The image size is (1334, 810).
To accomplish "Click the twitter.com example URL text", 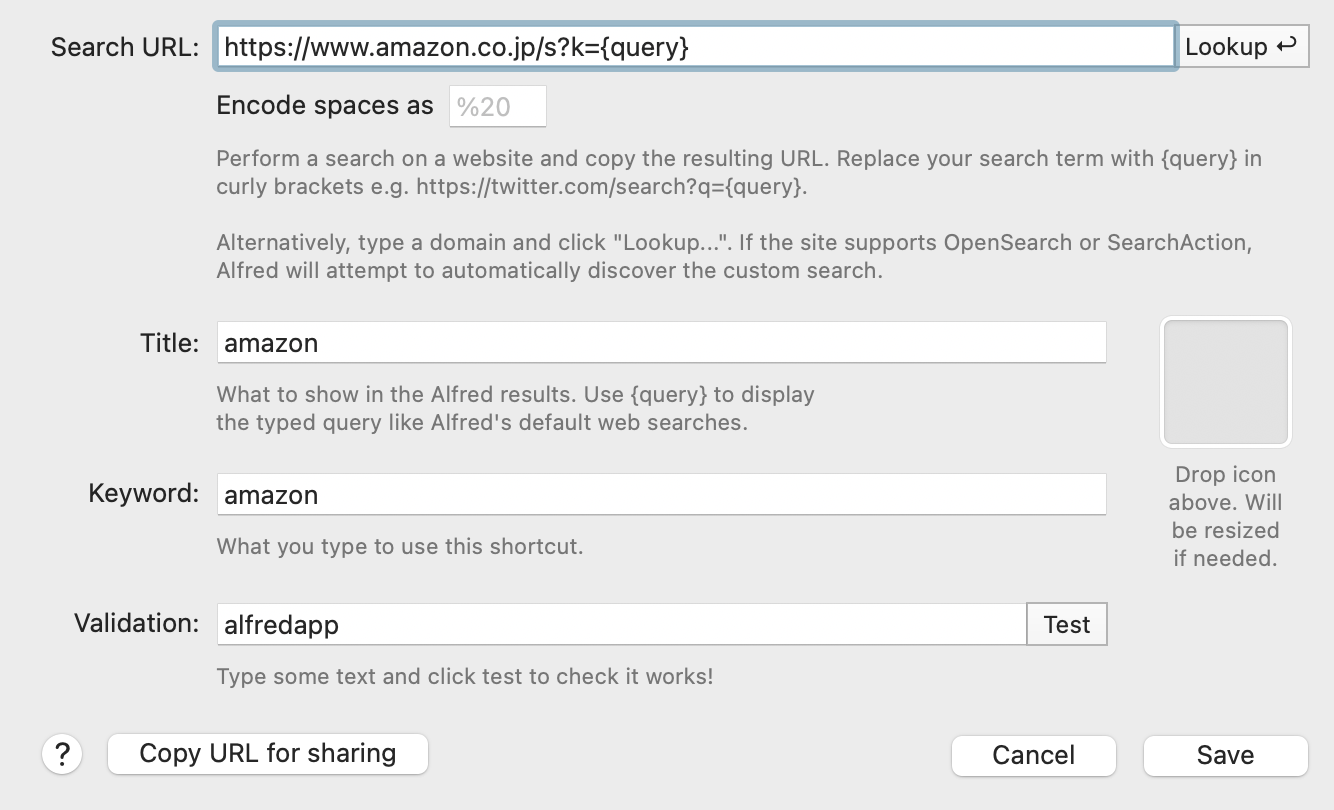I will click(x=610, y=186).
